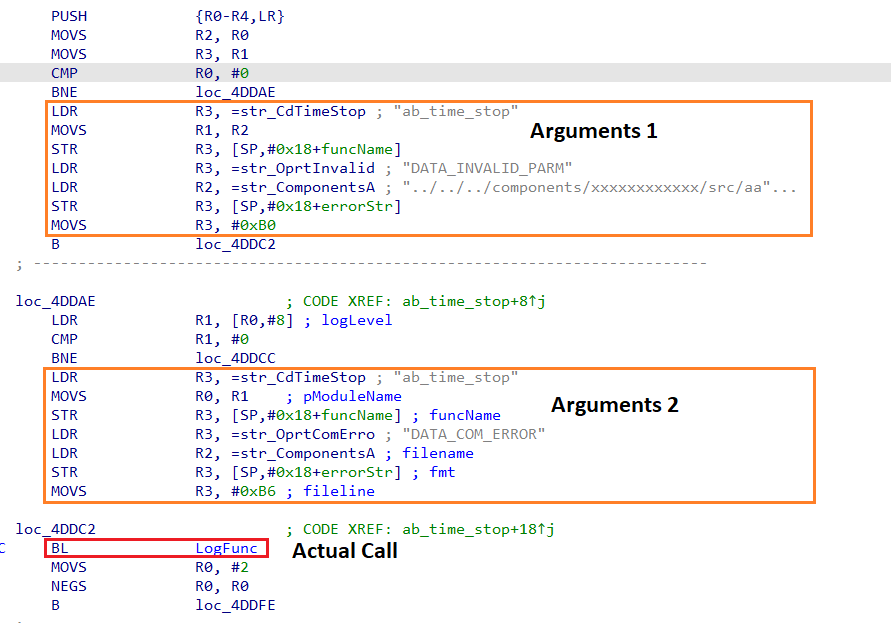Click str_OprtComErro string reference
891x623 pixels.
pyautogui.click(x=303, y=434)
